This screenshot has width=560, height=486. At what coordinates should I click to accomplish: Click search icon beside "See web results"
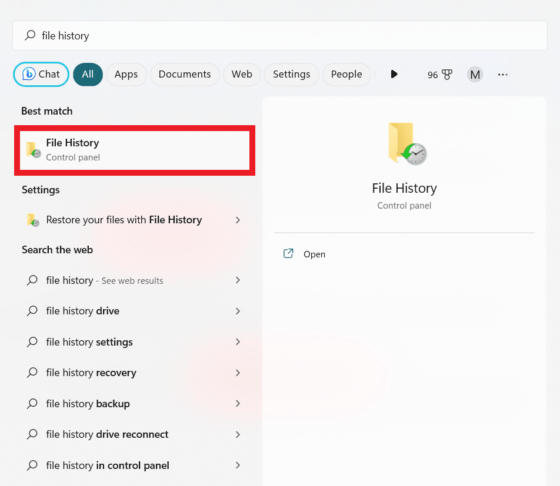[x=32, y=280]
